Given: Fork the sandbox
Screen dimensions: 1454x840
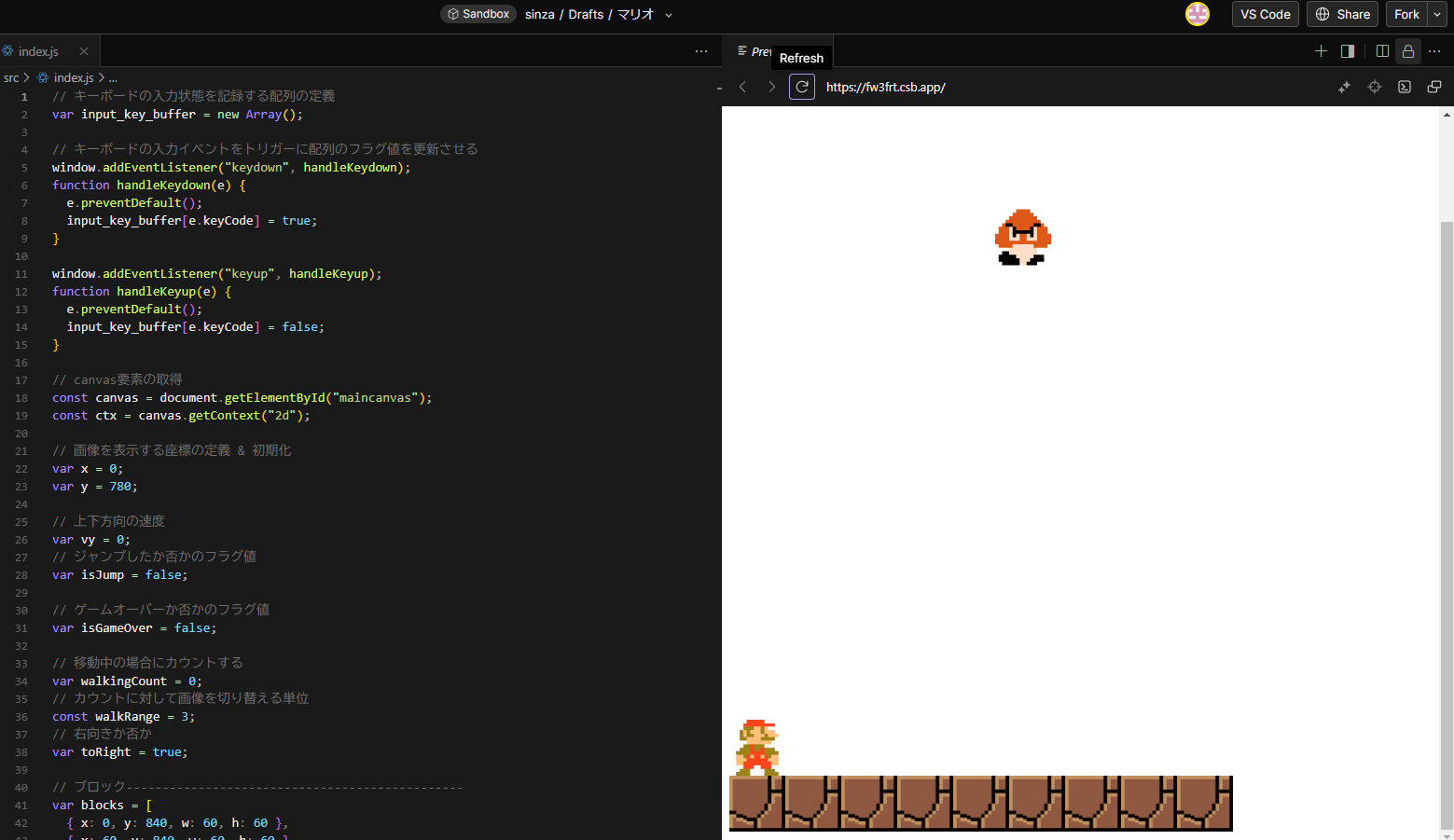Looking at the screenshot, I should [1406, 14].
